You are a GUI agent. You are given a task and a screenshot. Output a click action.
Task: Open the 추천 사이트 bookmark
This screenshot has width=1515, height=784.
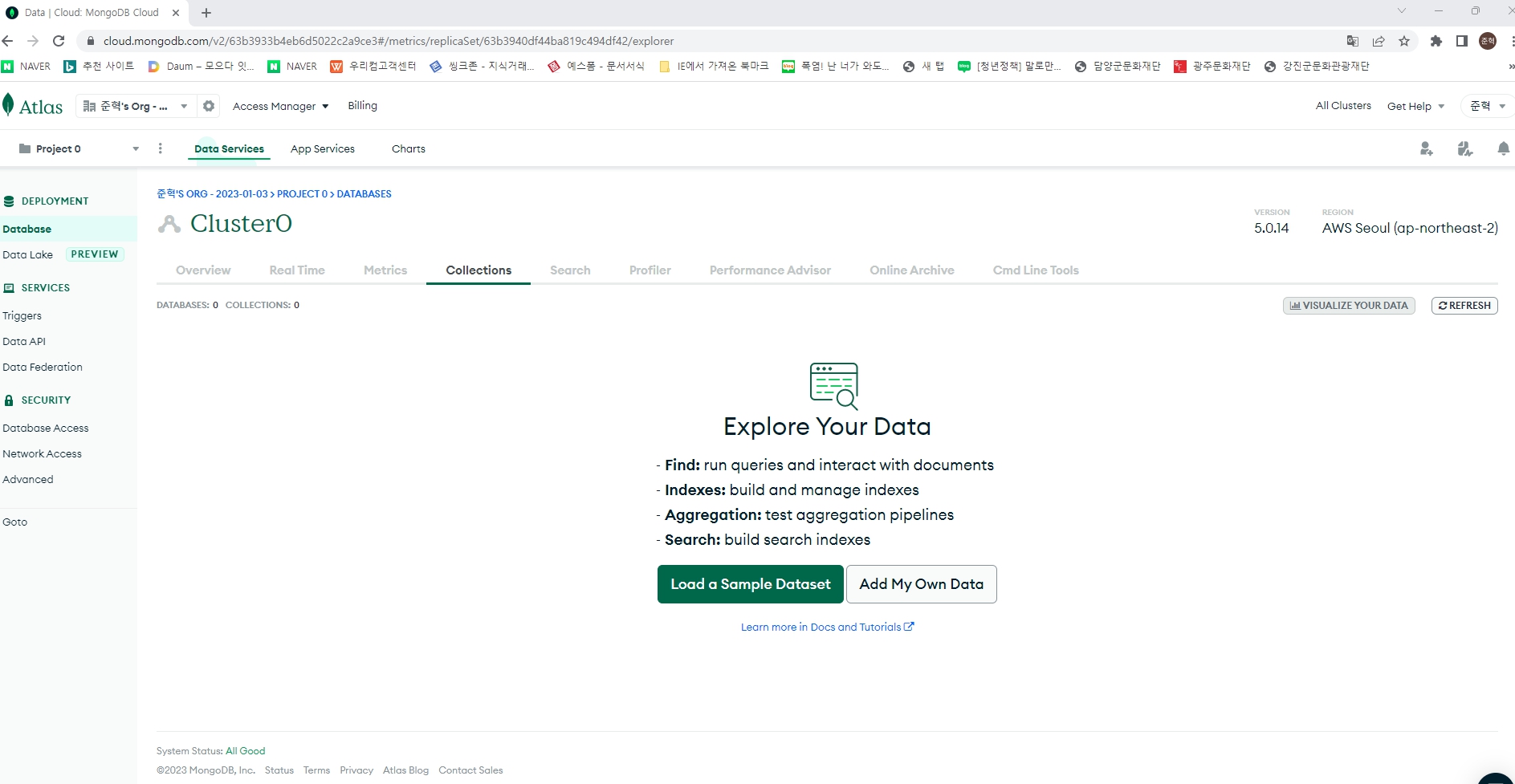(x=99, y=67)
